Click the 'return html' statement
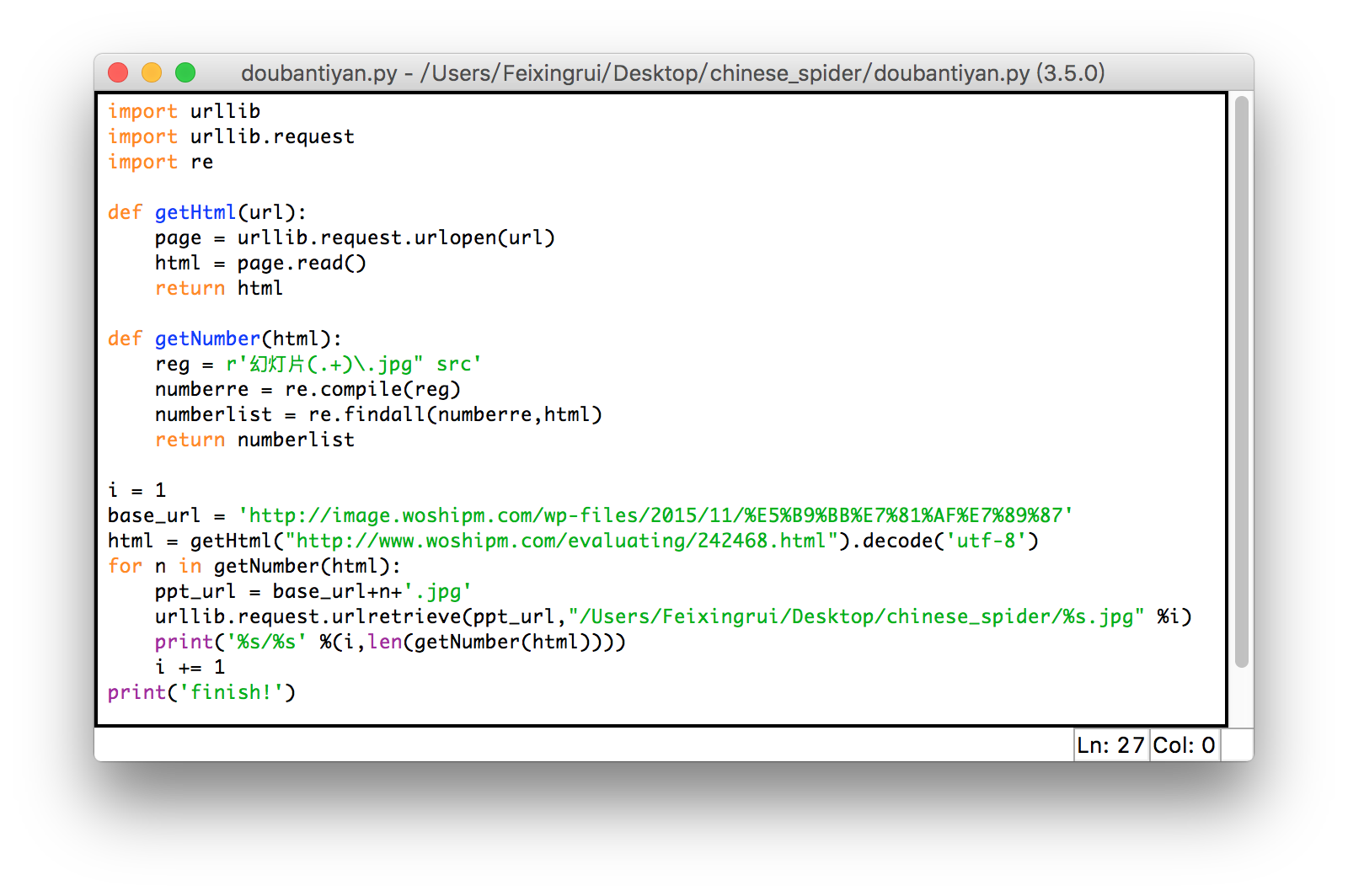Image resolution: width=1348 pixels, height=896 pixels. [x=219, y=288]
